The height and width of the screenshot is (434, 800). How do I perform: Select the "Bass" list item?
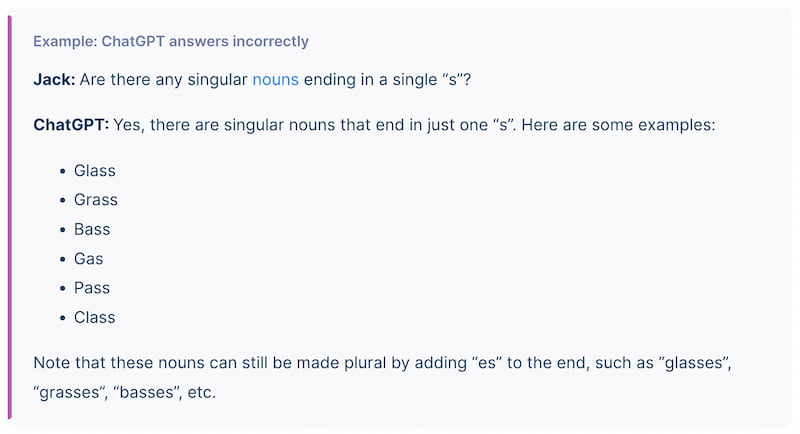(x=92, y=229)
